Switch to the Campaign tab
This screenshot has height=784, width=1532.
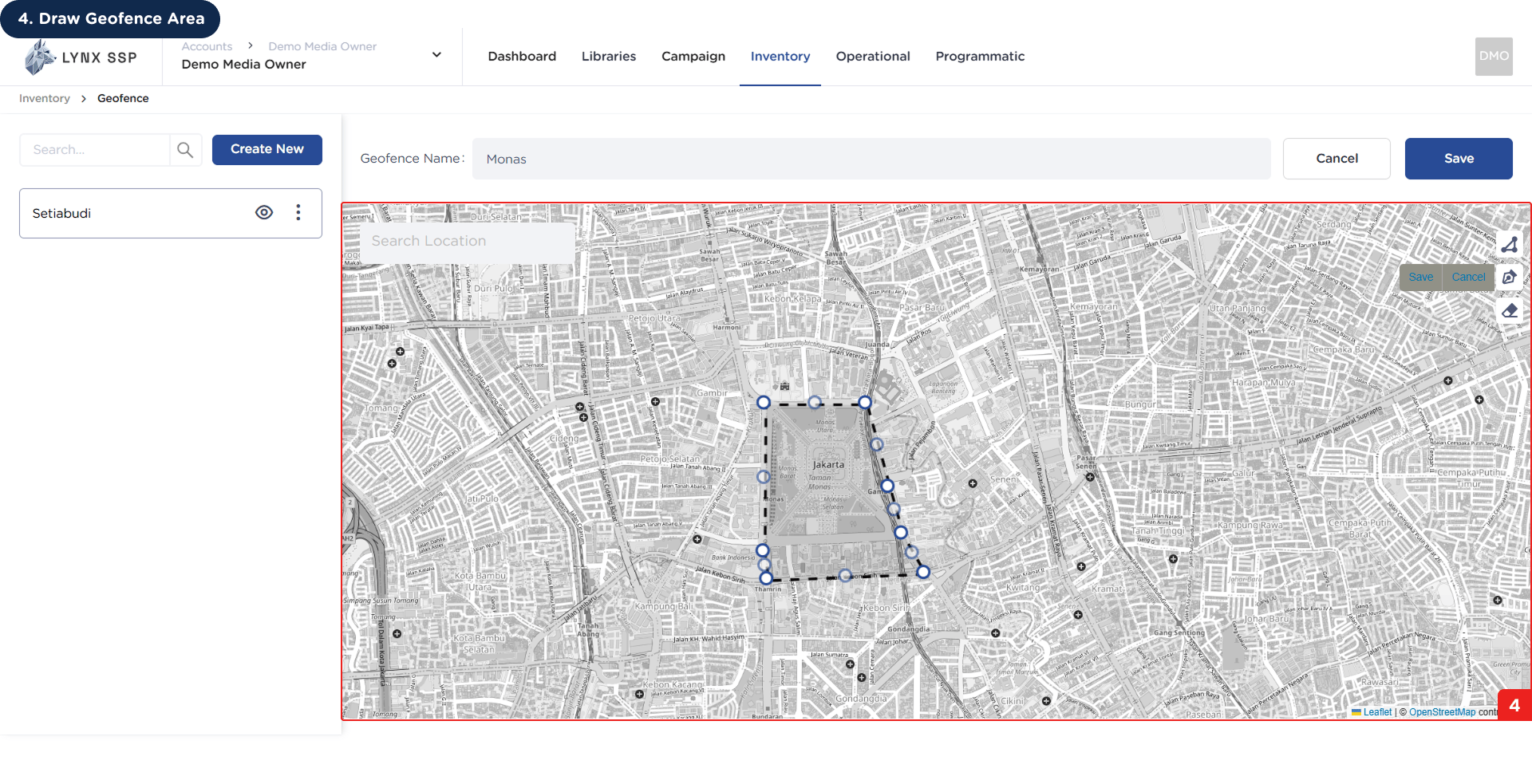click(693, 57)
